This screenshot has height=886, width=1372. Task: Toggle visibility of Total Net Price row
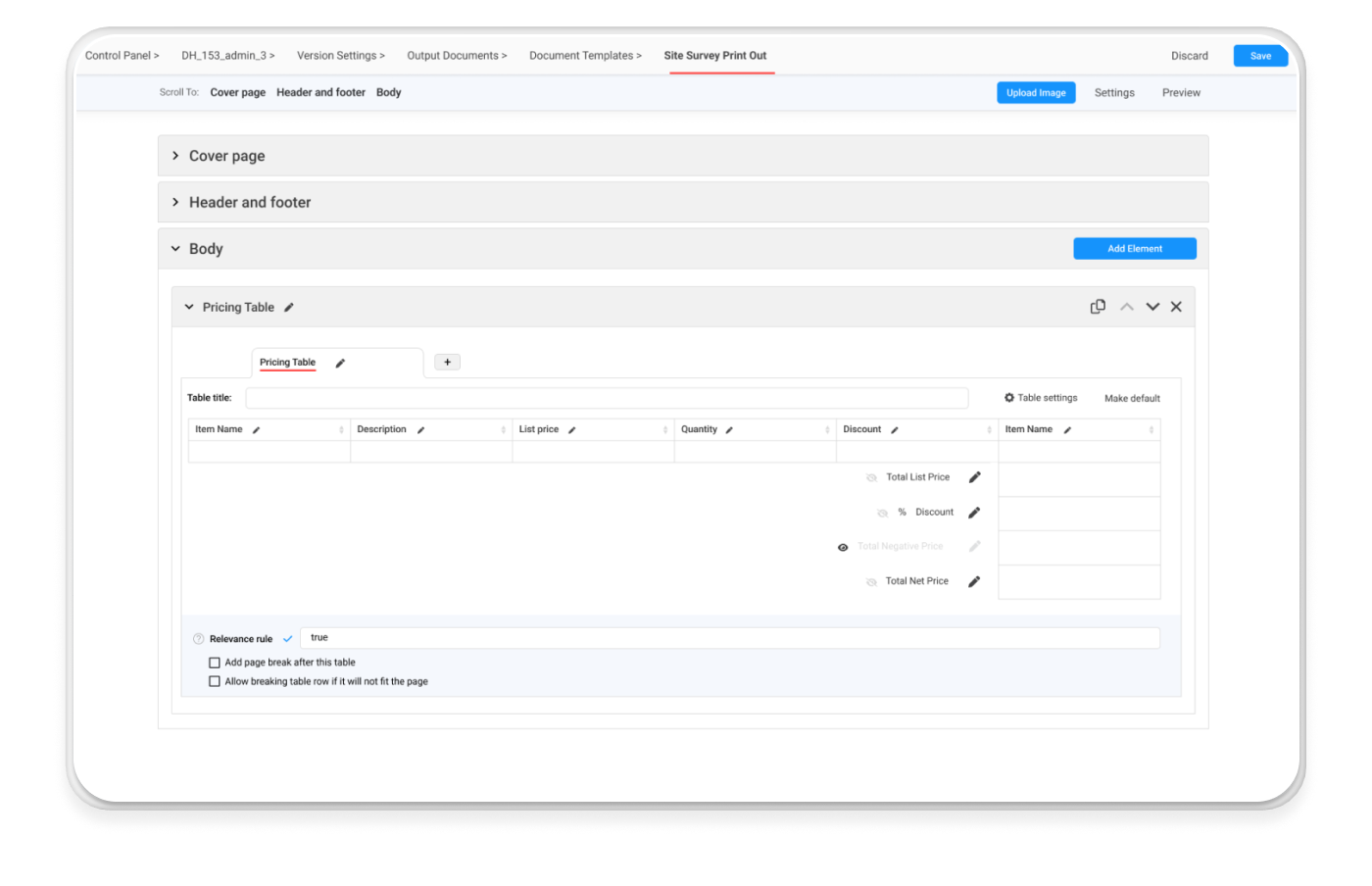(871, 582)
